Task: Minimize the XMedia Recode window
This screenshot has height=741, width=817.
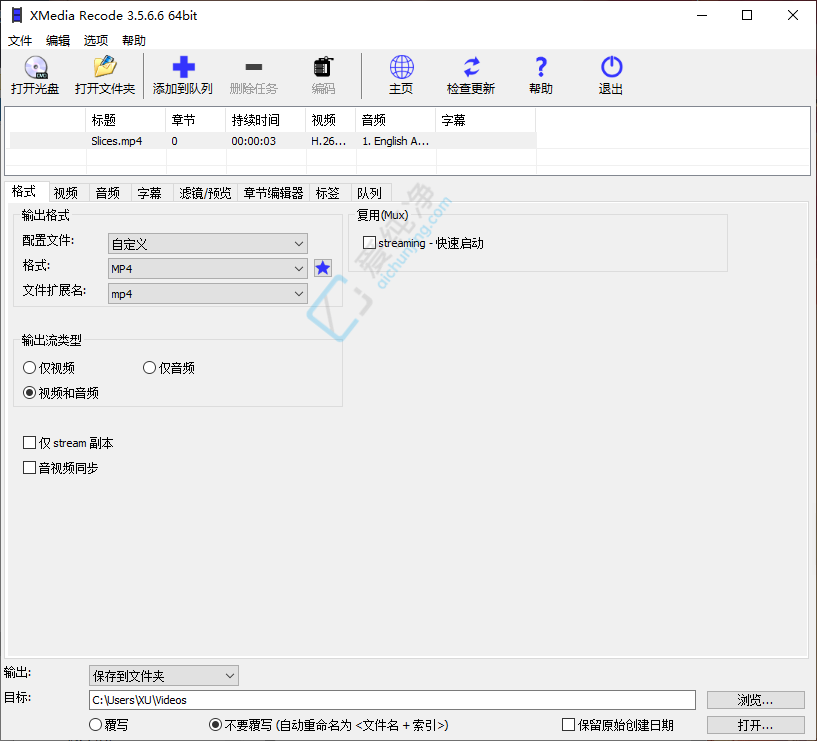Action: (702, 15)
